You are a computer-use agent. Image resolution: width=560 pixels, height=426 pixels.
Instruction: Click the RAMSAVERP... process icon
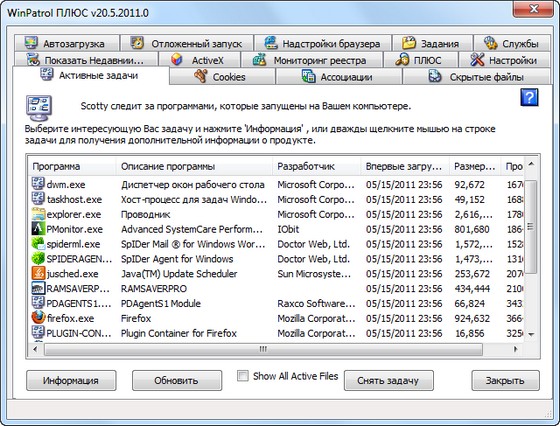(x=38, y=288)
